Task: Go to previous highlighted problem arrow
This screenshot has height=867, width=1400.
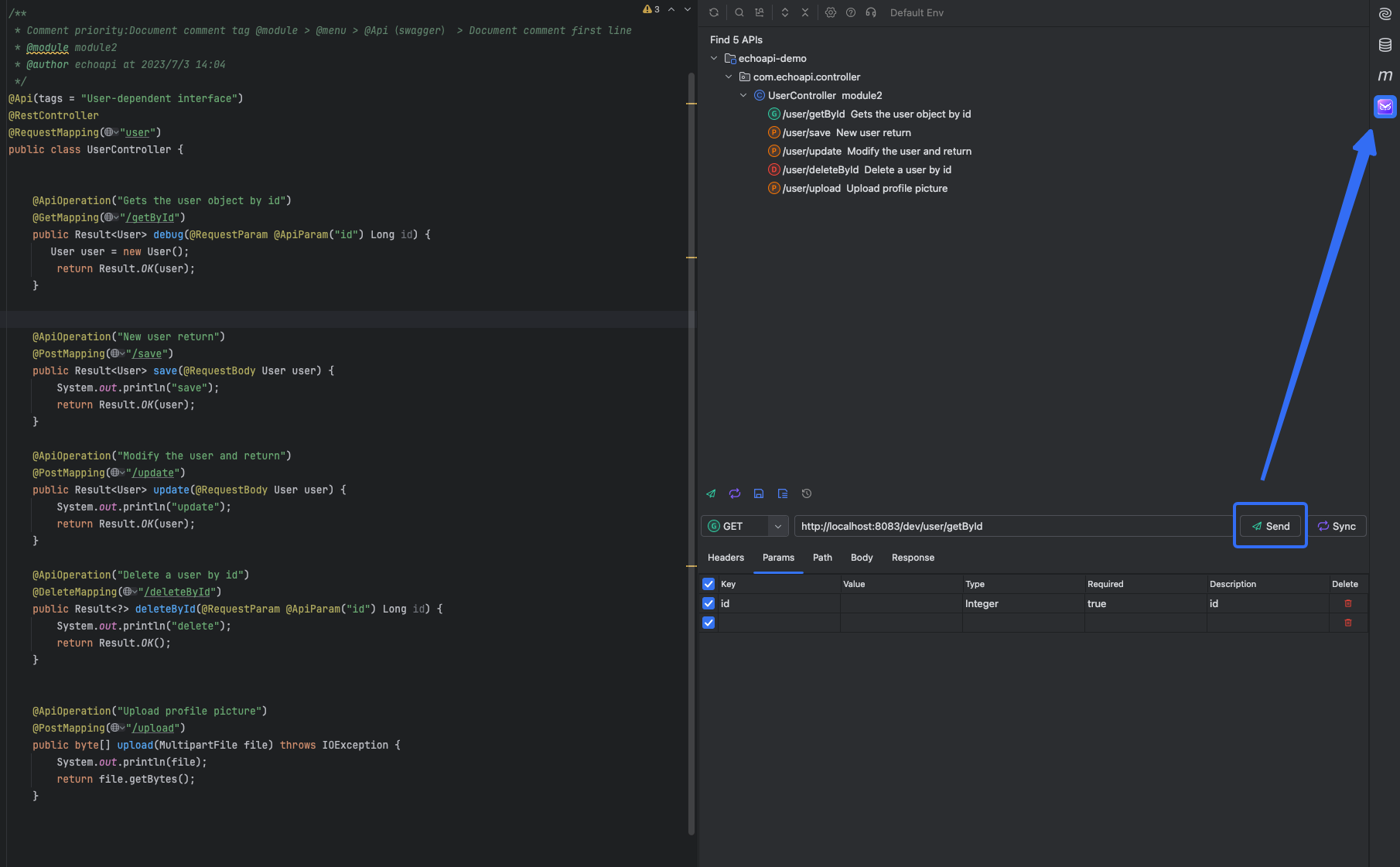Action: point(671,9)
